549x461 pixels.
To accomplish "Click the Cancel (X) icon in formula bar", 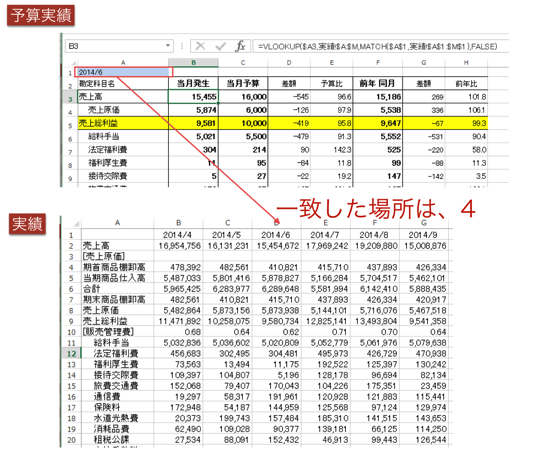I will (200, 46).
